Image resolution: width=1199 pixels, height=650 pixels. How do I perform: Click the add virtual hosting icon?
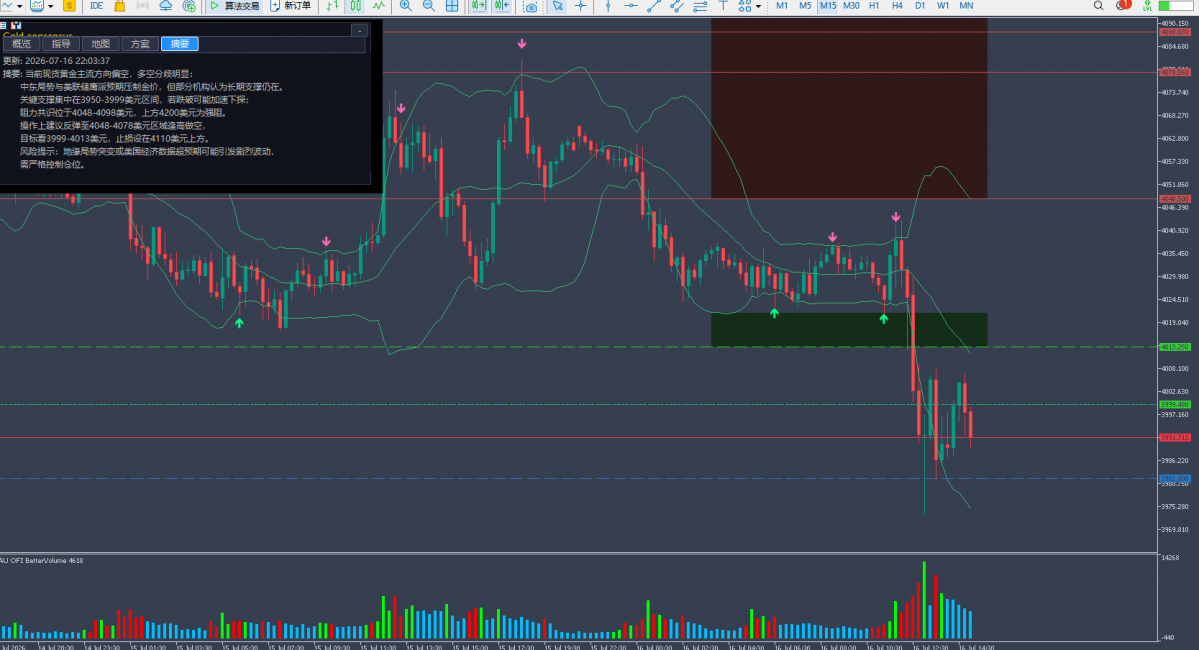189,6
